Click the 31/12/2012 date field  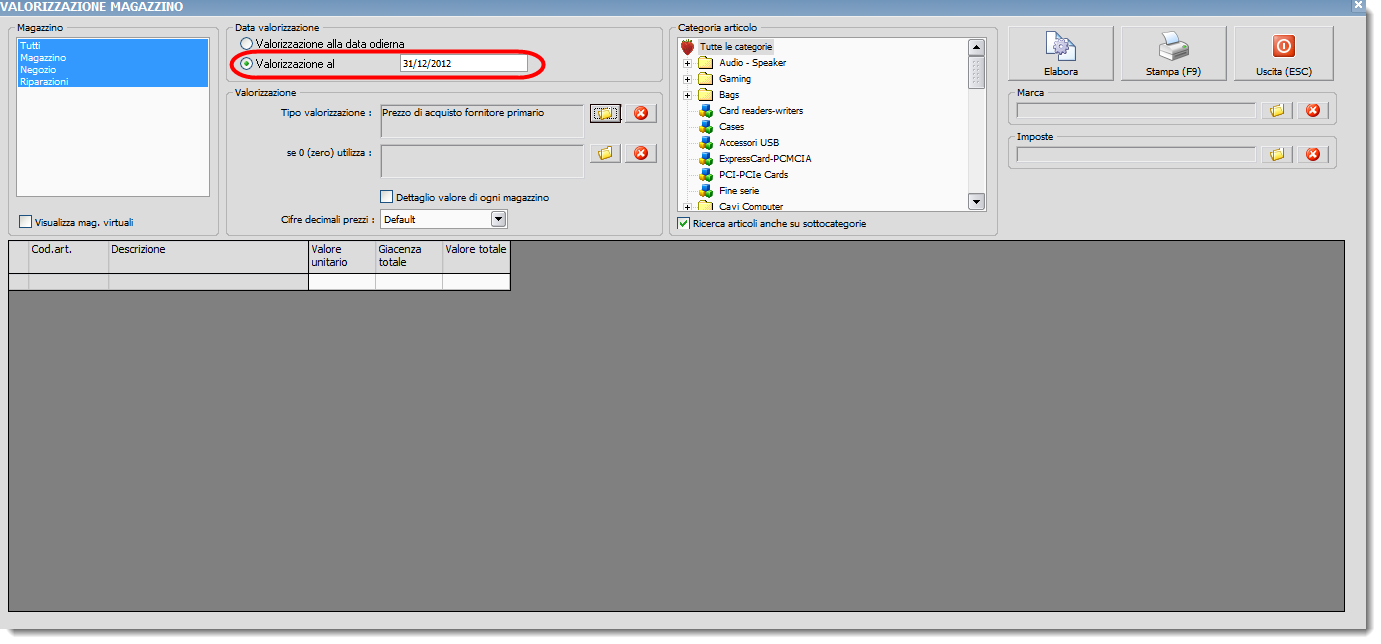pyautogui.click(x=463, y=63)
